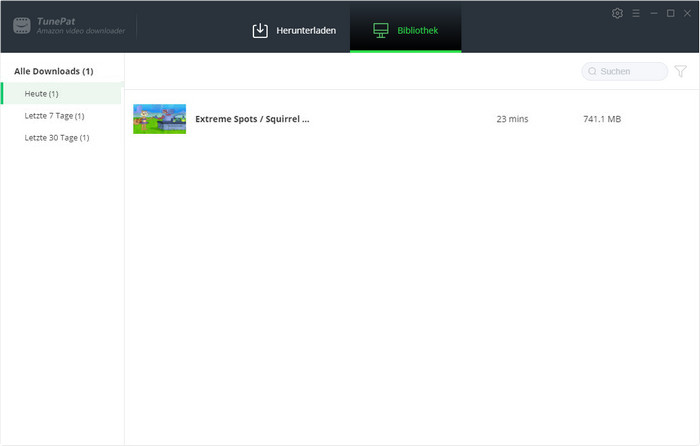This screenshot has width=700, height=446.
Task: Click the 23 mins duration value
Action: pos(512,119)
